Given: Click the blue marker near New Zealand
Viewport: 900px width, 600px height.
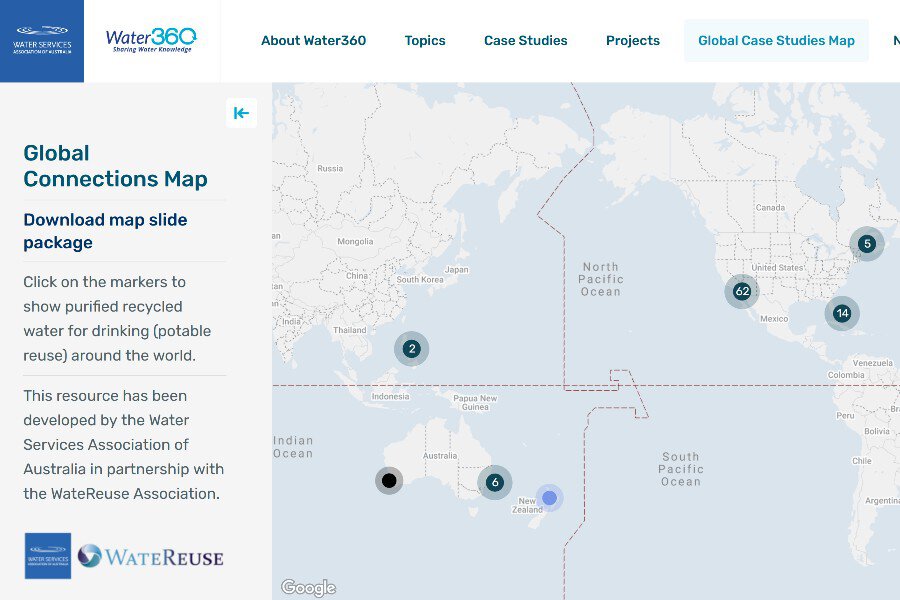Looking at the screenshot, I should point(549,497).
